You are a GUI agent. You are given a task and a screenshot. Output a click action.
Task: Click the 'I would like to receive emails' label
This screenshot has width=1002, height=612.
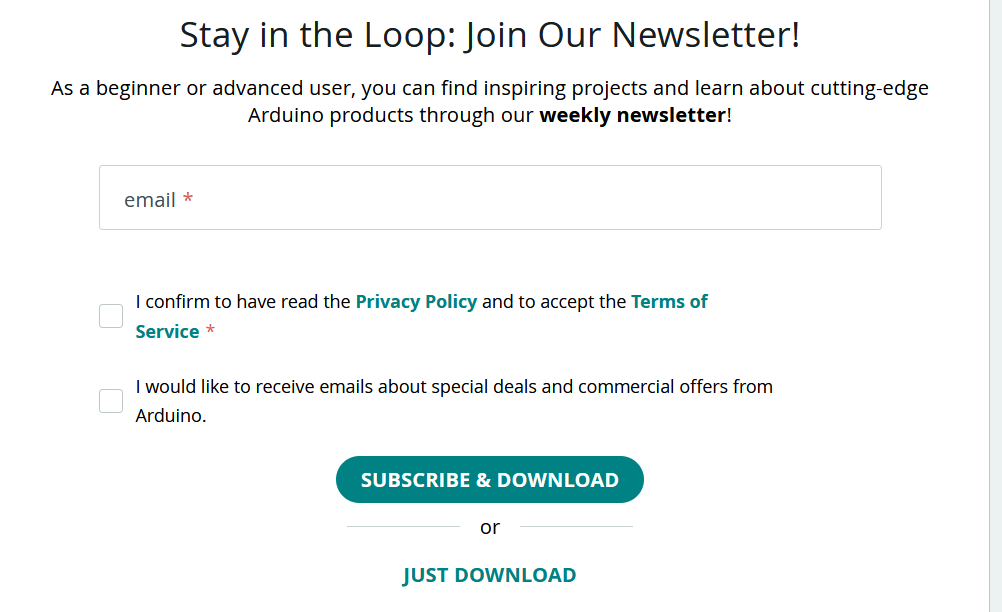(454, 387)
